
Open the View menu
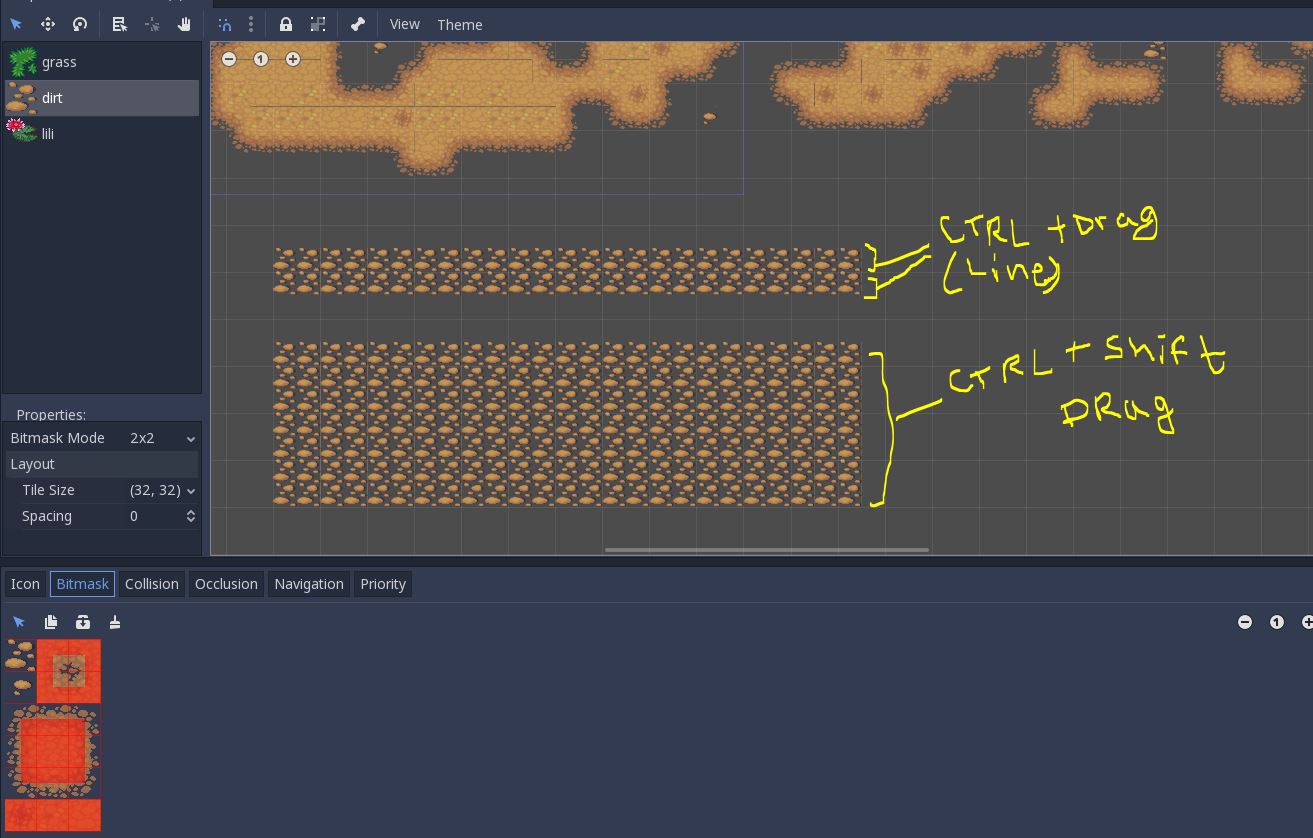(x=405, y=24)
